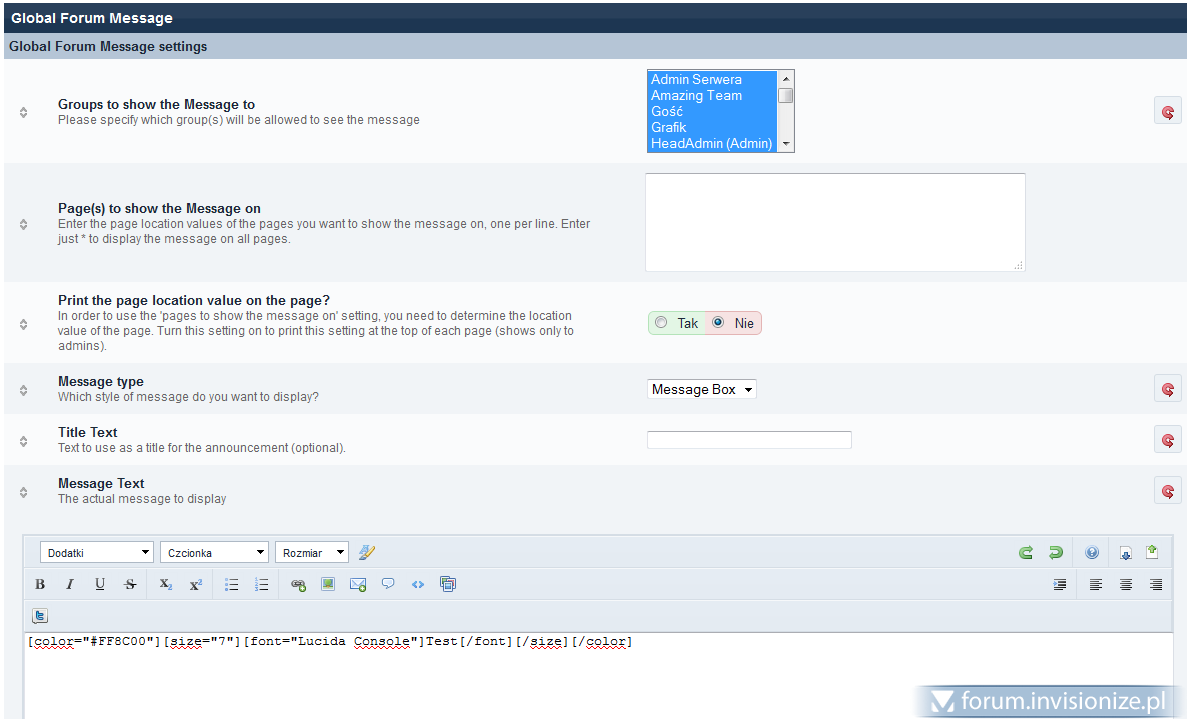Click the Title Text input field

pyautogui.click(x=749, y=440)
